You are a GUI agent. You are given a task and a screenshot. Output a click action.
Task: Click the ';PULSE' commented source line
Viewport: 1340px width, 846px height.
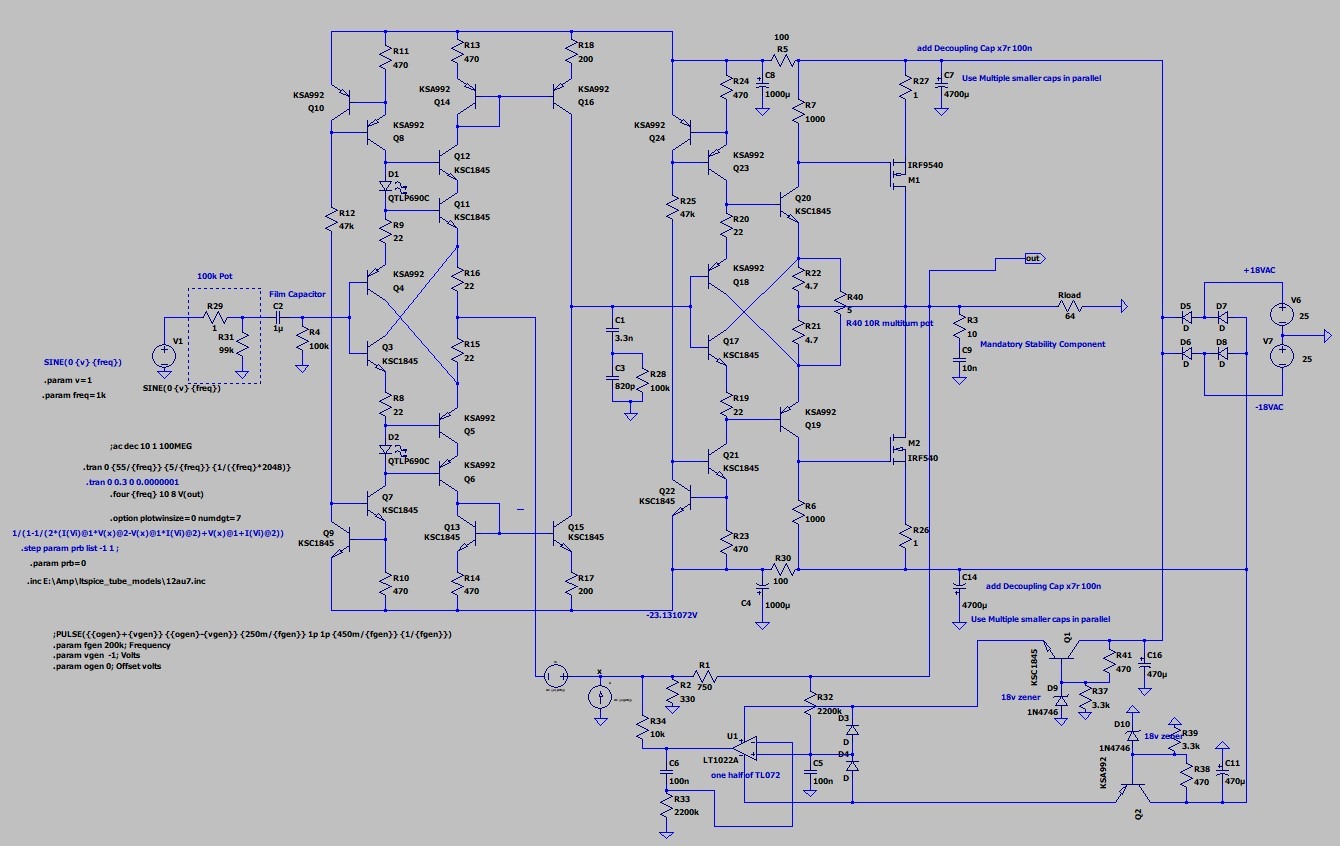click(252, 635)
